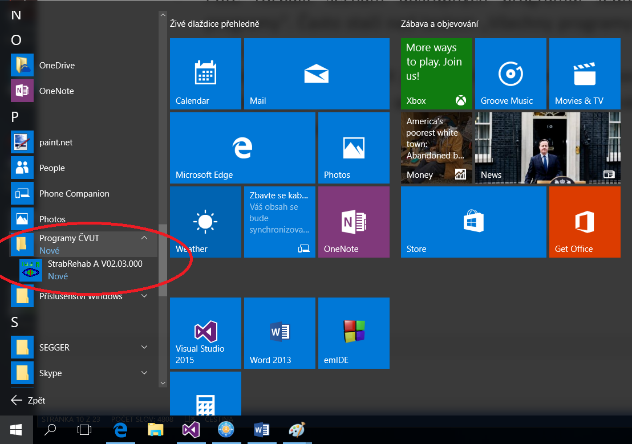Expand the Příslušenství Windows folder

coord(144,296)
